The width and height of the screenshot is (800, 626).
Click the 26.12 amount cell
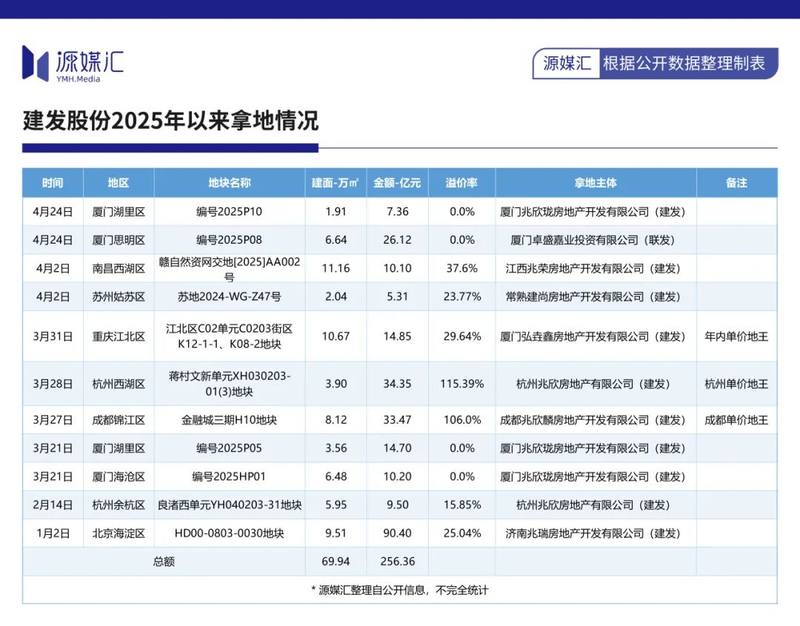point(397,240)
